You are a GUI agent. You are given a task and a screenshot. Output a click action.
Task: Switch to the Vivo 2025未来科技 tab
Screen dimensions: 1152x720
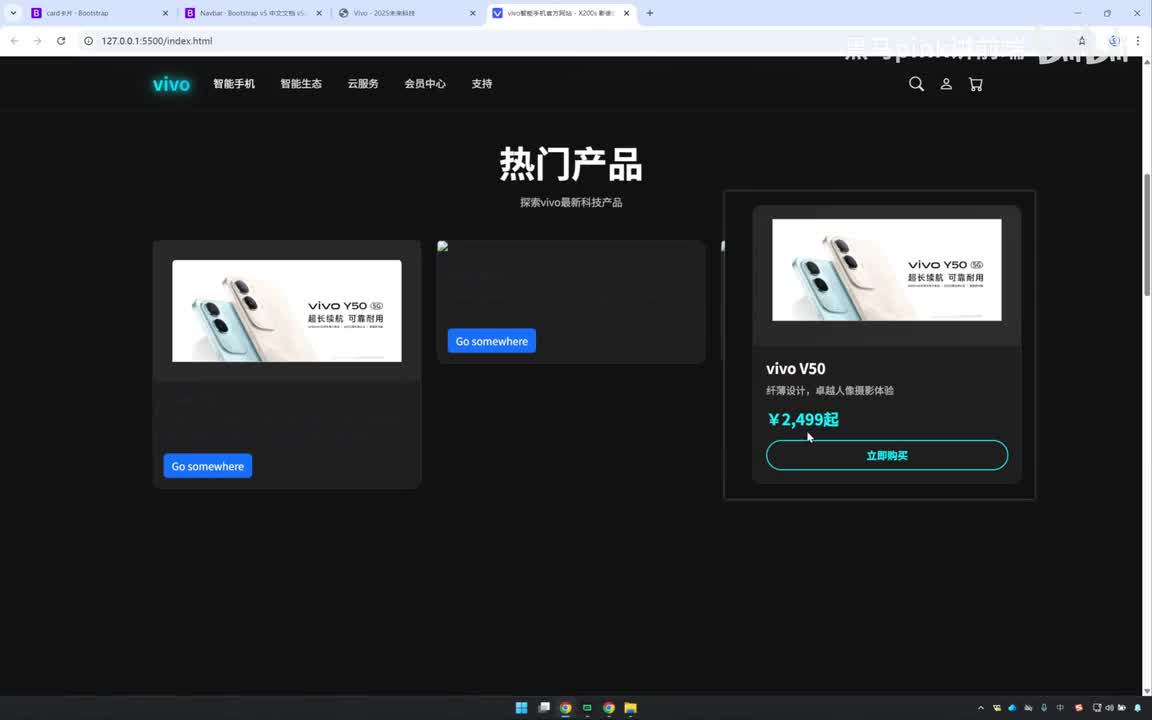407,13
